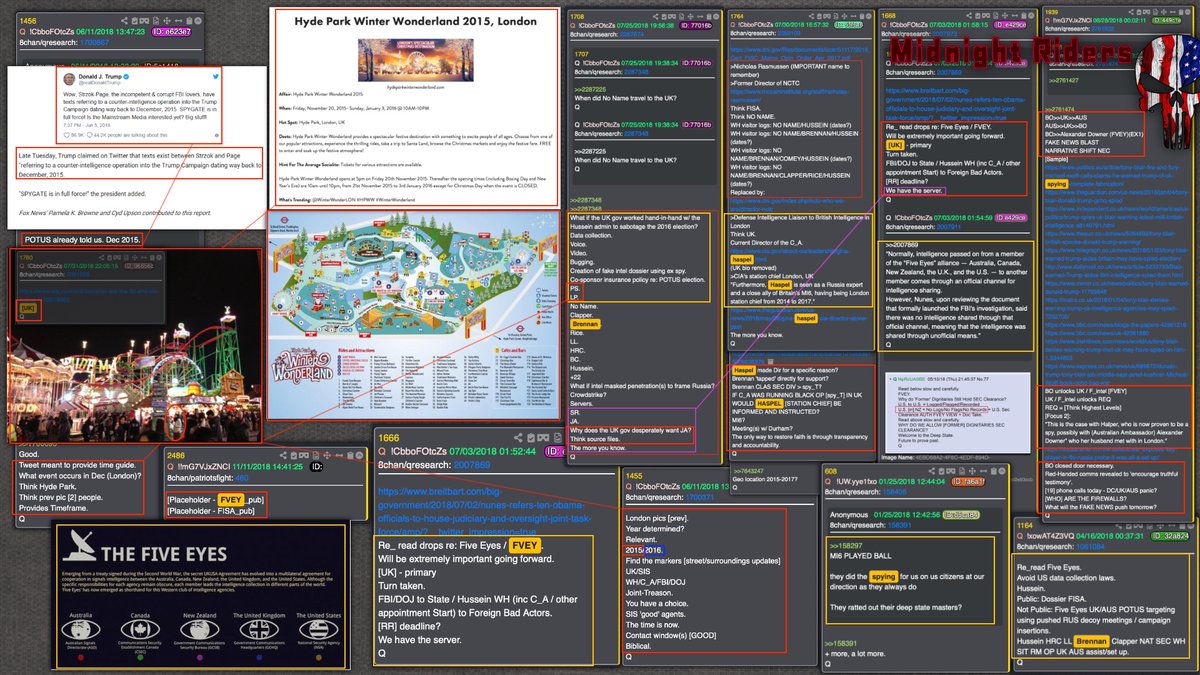Viewport: 1200px width, 675px height.
Task: Click ID badge 77016b on post 1708
Action: (x=696, y=25)
